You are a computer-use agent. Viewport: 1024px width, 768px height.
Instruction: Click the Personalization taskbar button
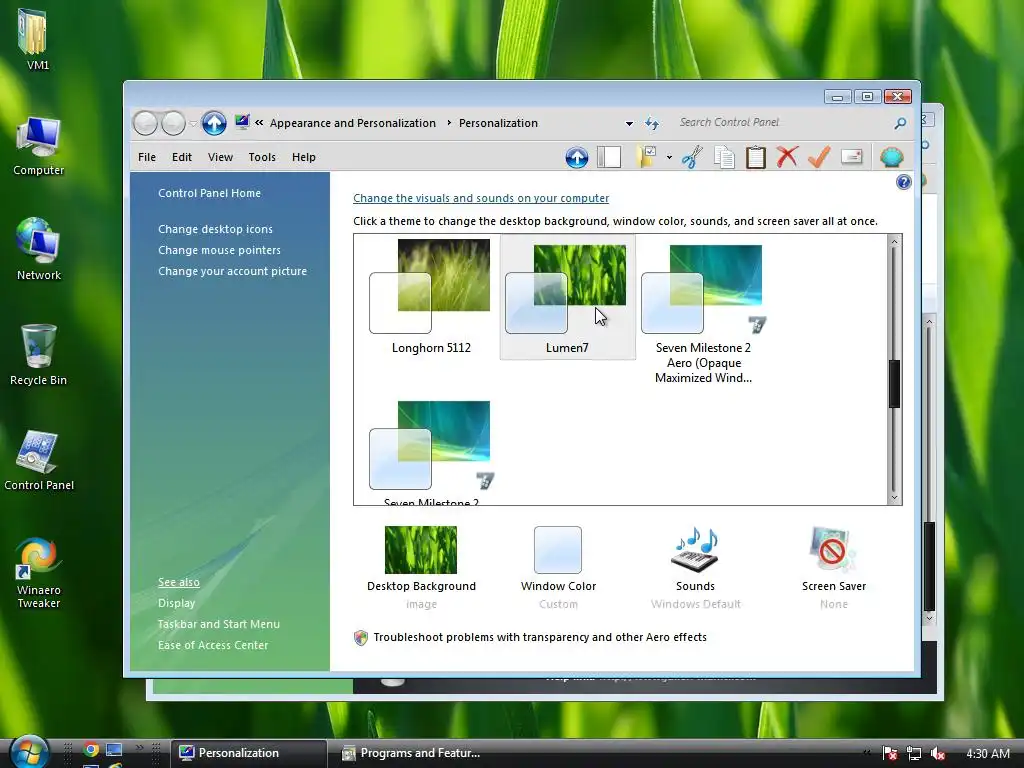click(250, 753)
